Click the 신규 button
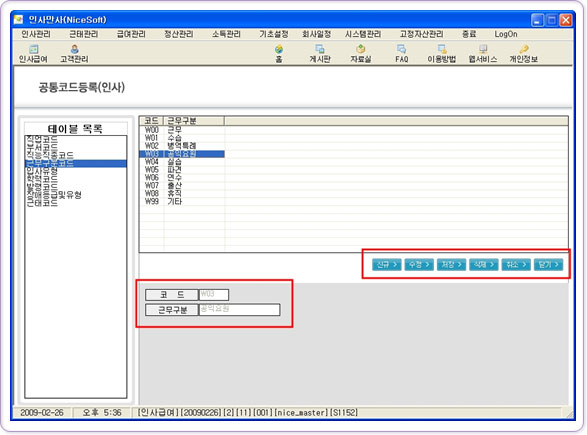 click(x=387, y=265)
